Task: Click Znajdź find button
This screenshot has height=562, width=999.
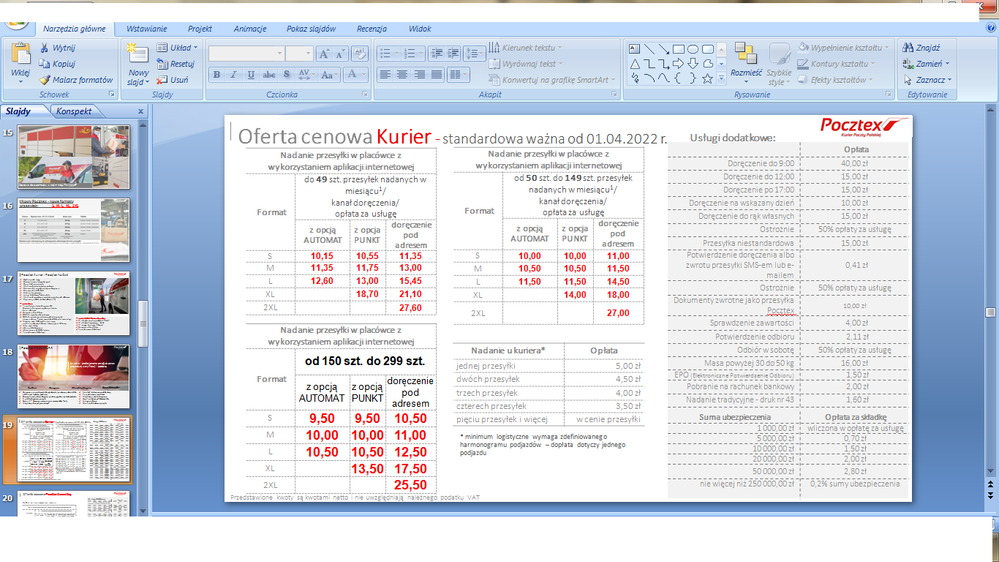Action: 921,48
